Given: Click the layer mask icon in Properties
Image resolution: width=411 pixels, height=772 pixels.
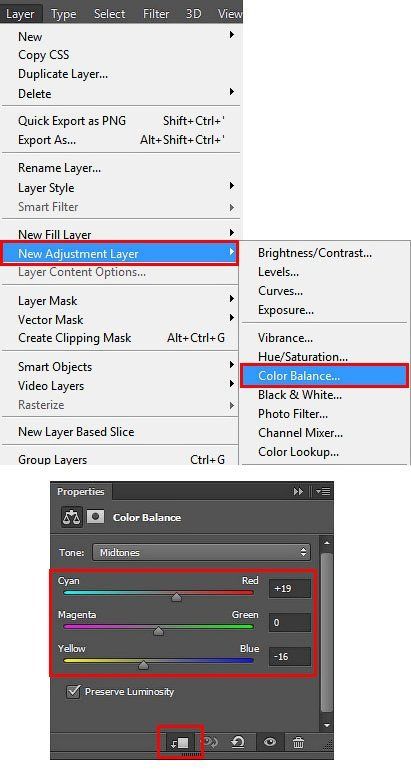Looking at the screenshot, I should (95, 516).
